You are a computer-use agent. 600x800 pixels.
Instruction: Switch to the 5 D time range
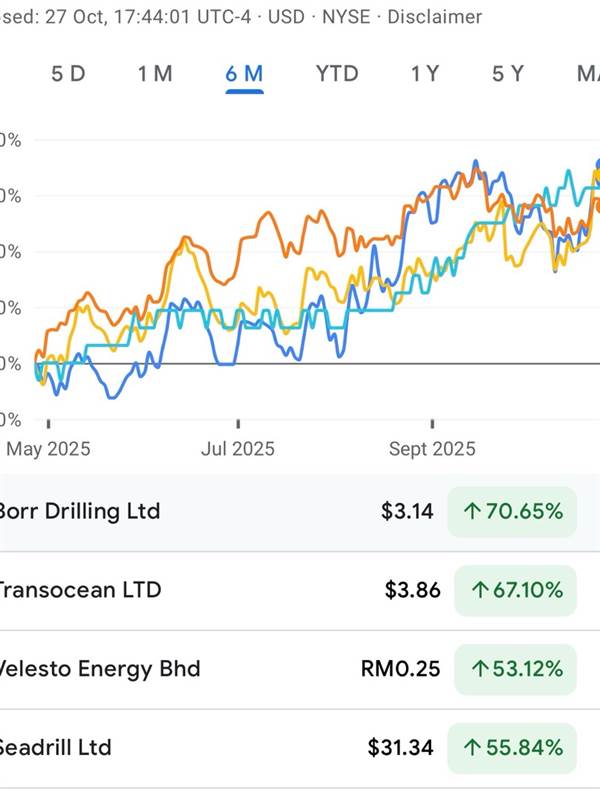point(68,73)
